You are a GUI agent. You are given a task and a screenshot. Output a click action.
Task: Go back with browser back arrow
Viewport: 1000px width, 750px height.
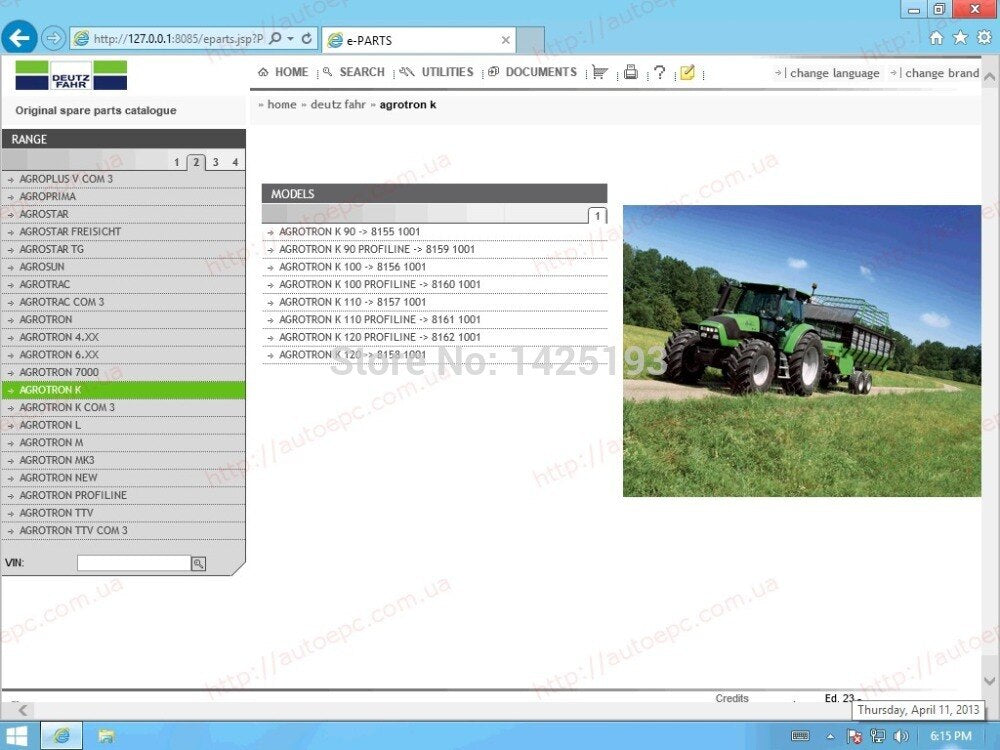pyautogui.click(x=19, y=38)
